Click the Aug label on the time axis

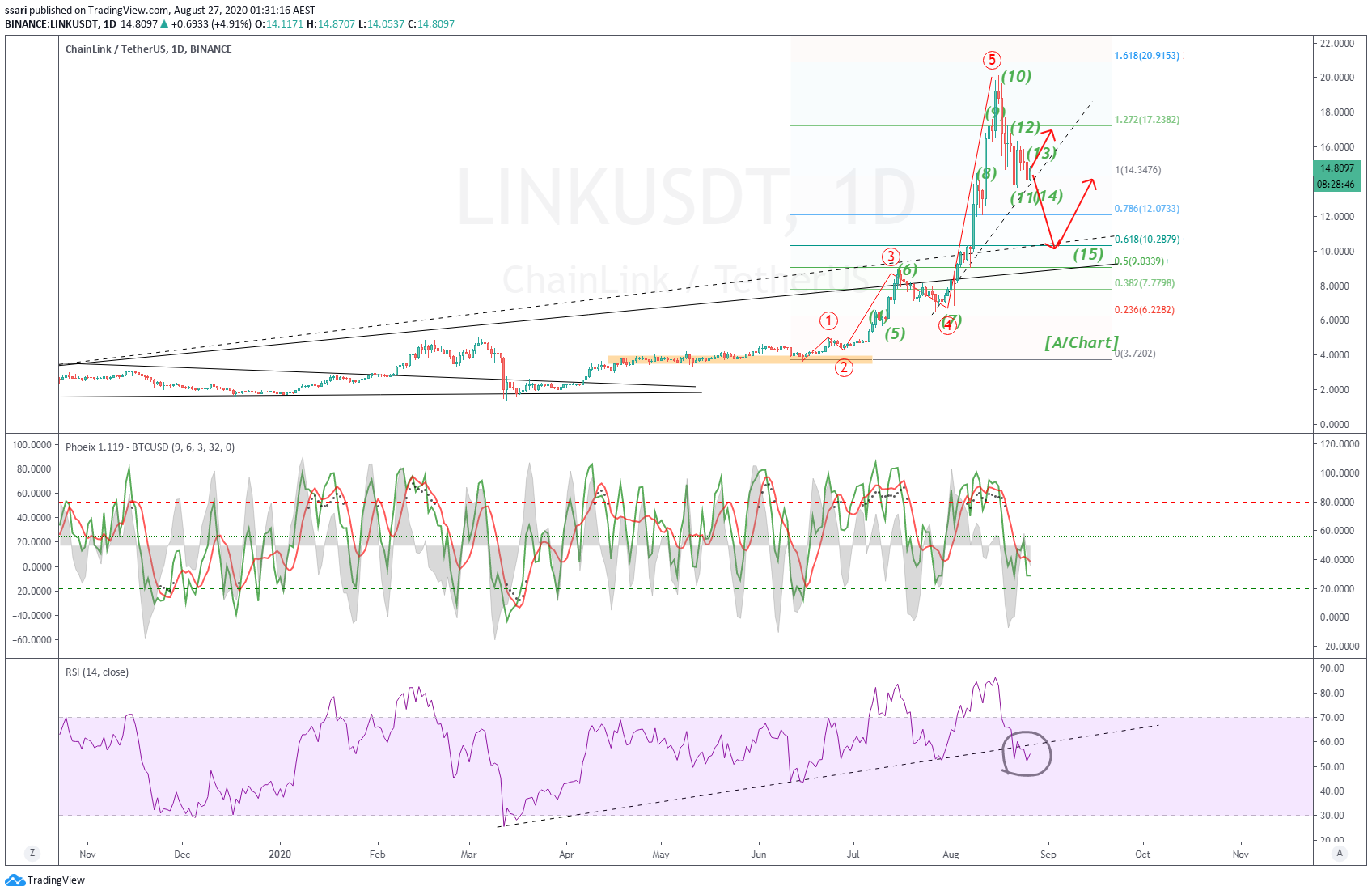pos(951,854)
